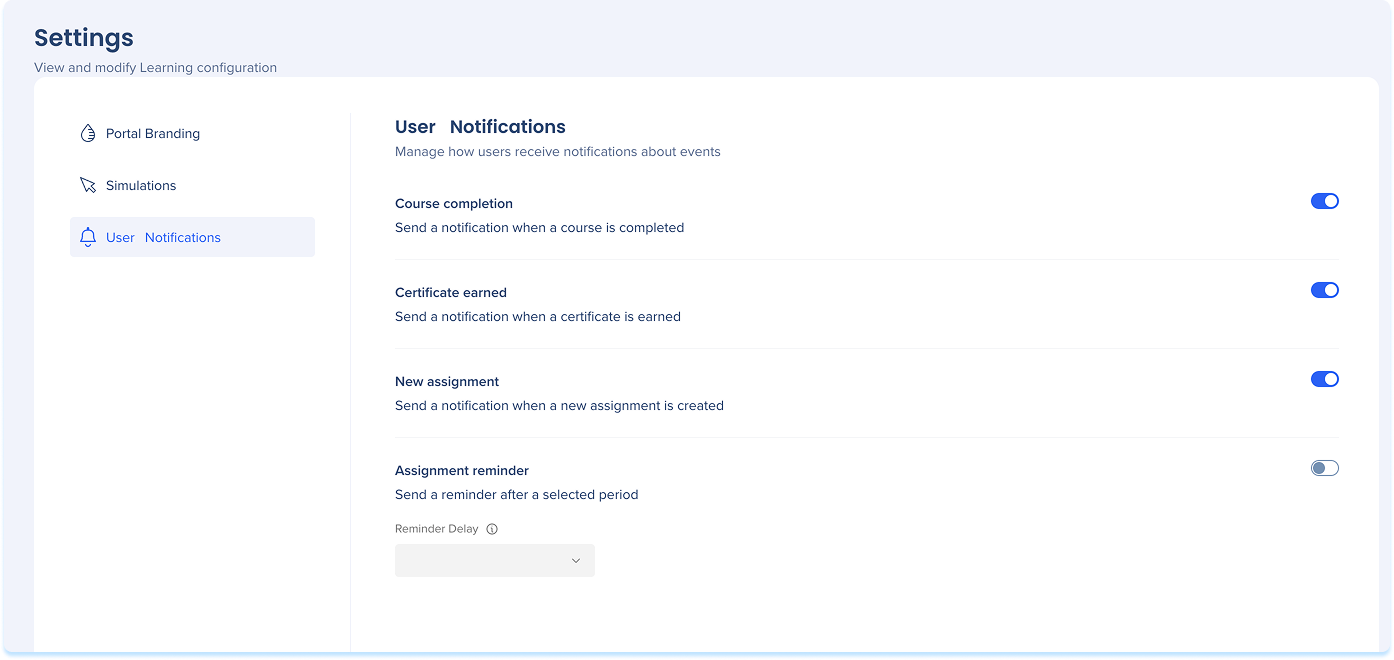Viewport: 1394px width, 660px height.
Task: Enable the Assignment reminder toggle
Action: pyautogui.click(x=1324, y=468)
